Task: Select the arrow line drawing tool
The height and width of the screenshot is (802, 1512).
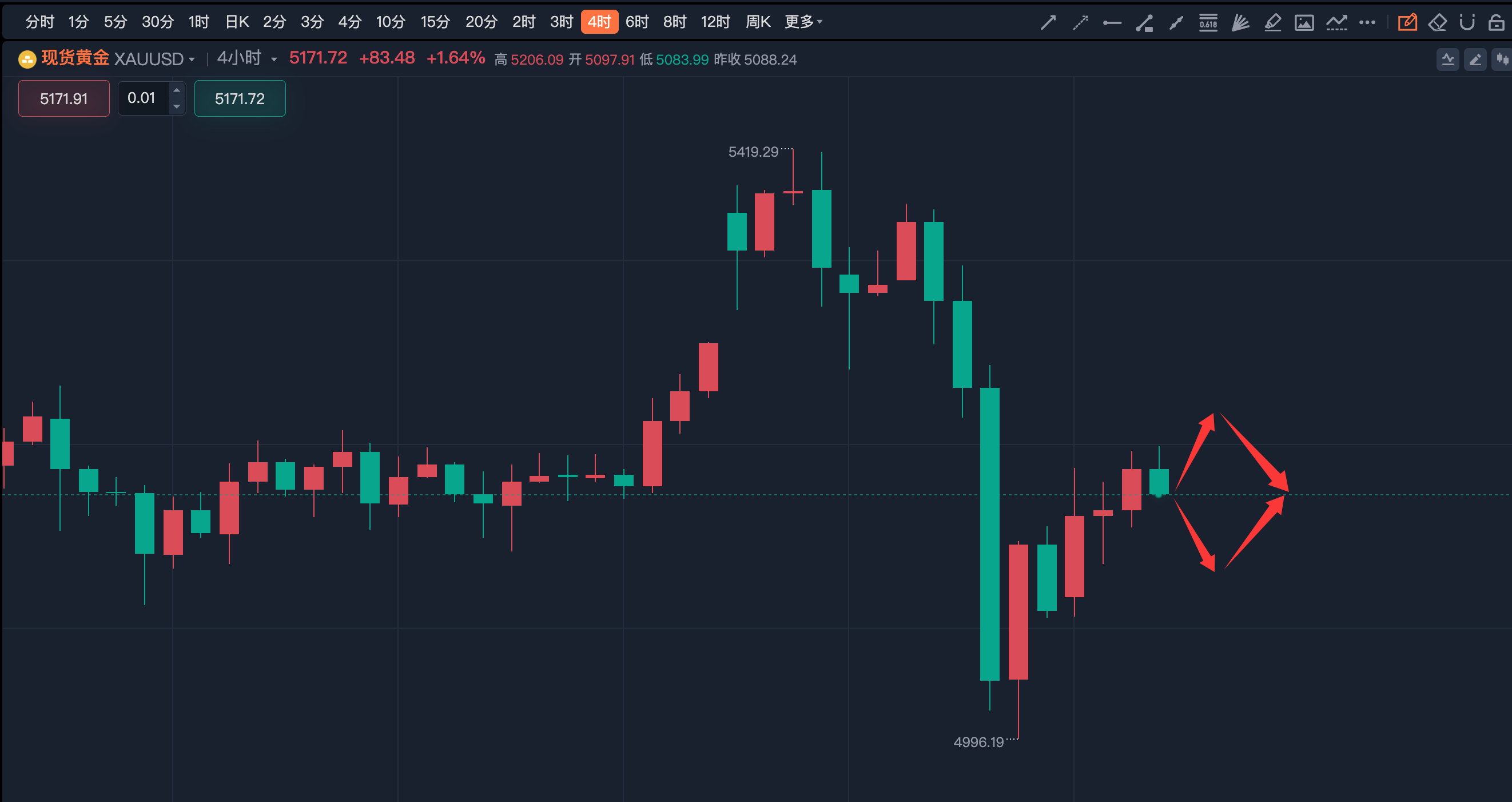Action: click(1048, 22)
